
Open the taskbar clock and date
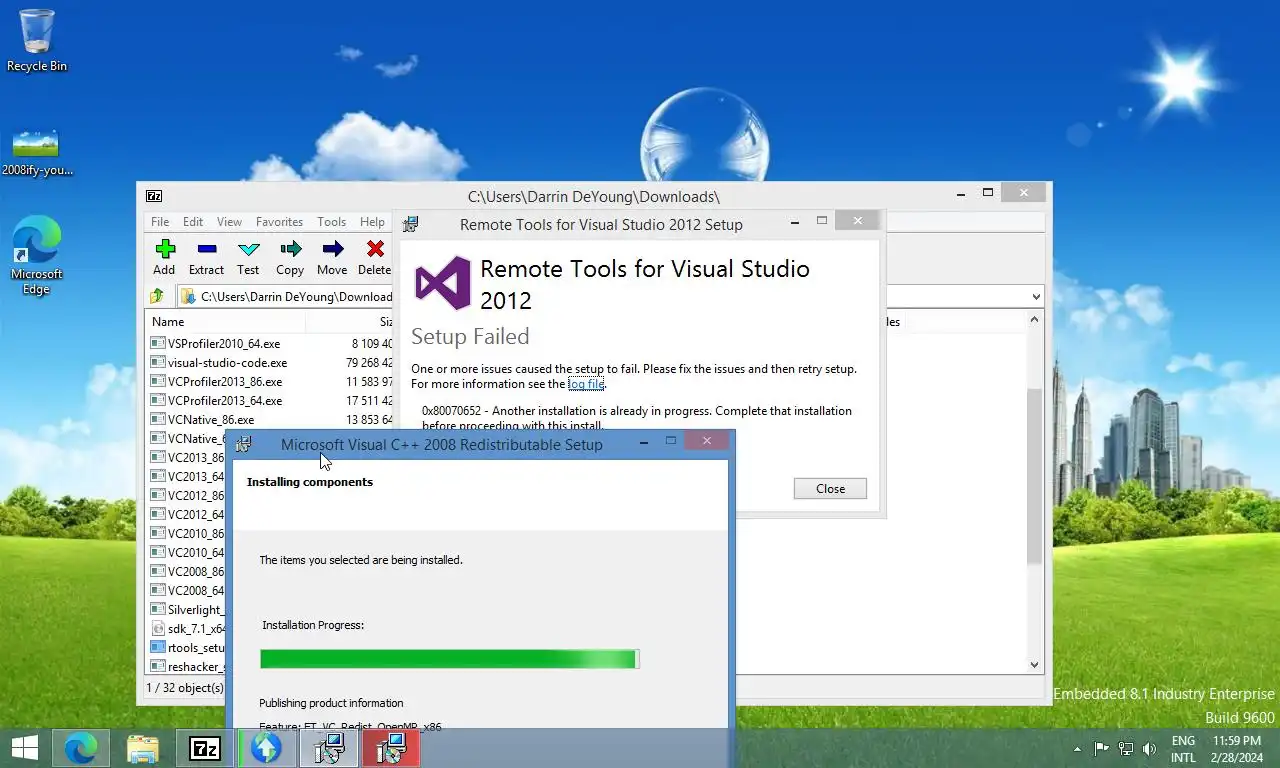click(x=1237, y=748)
